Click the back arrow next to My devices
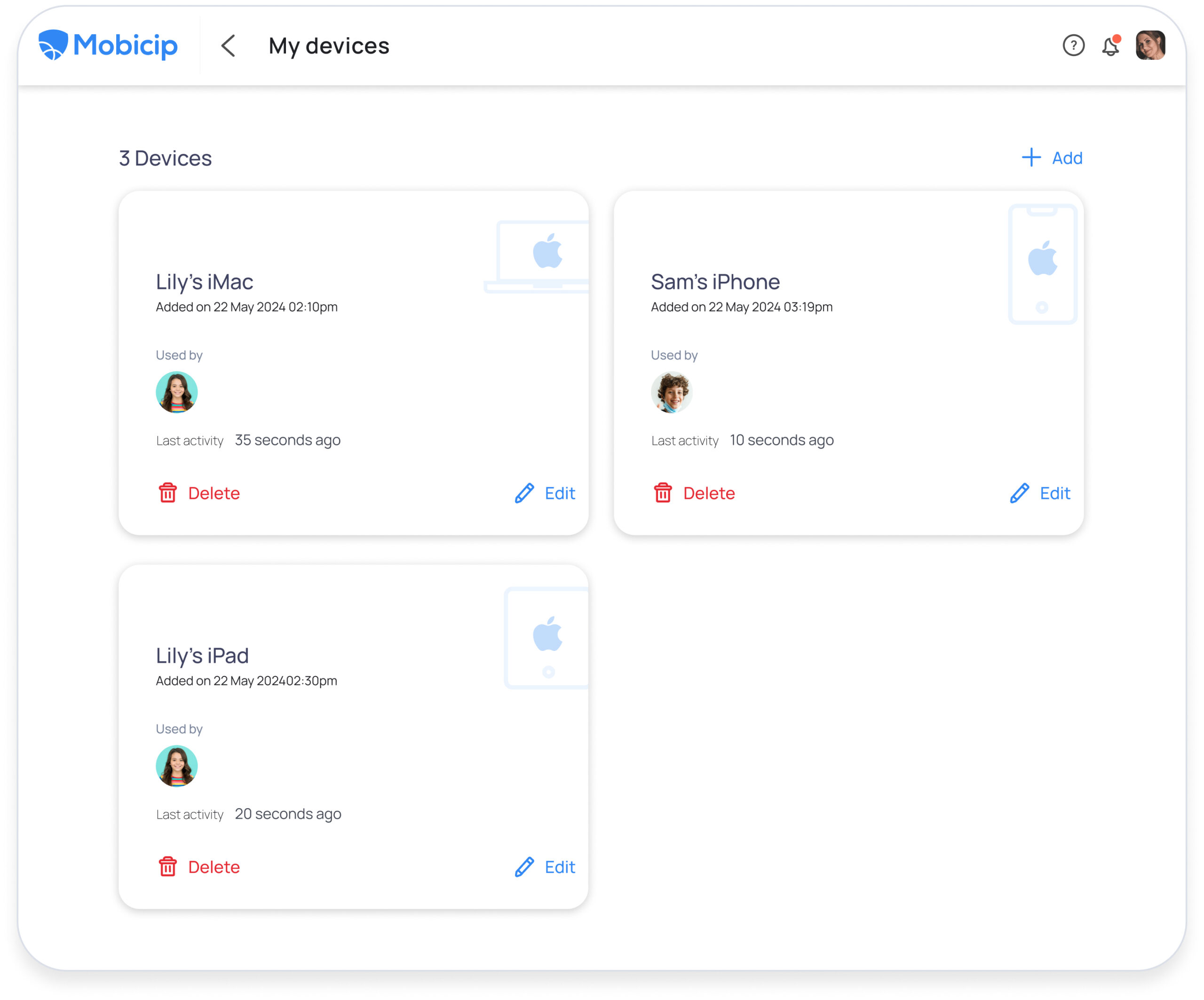Viewport: 1204px width, 1000px height. (x=228, y=46)
